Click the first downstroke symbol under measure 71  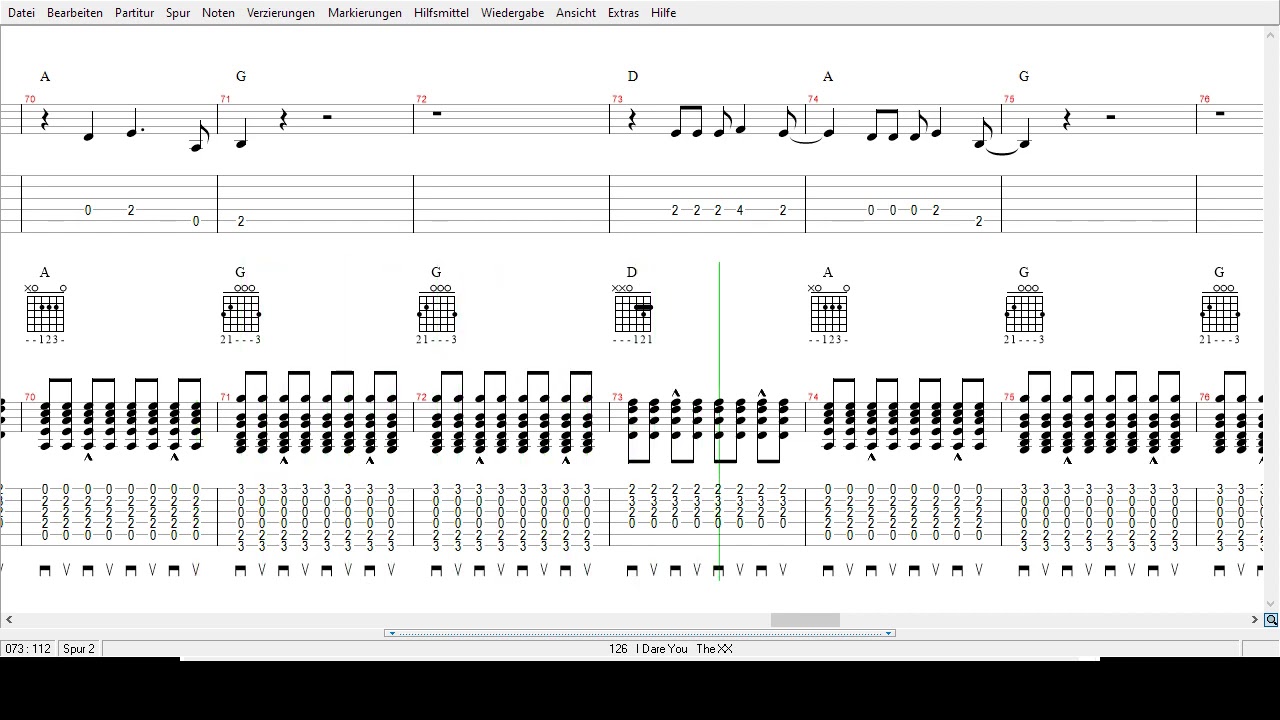pyautogui.click(x=240, y=570)
